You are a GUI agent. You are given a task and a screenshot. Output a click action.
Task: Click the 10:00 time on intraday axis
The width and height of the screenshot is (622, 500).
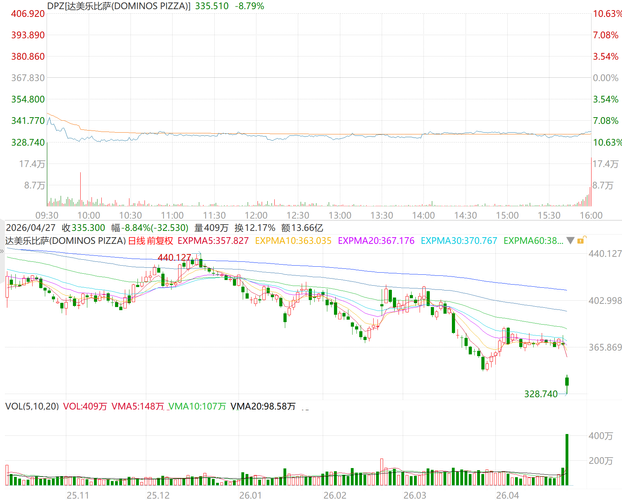[x=88, y=215]
